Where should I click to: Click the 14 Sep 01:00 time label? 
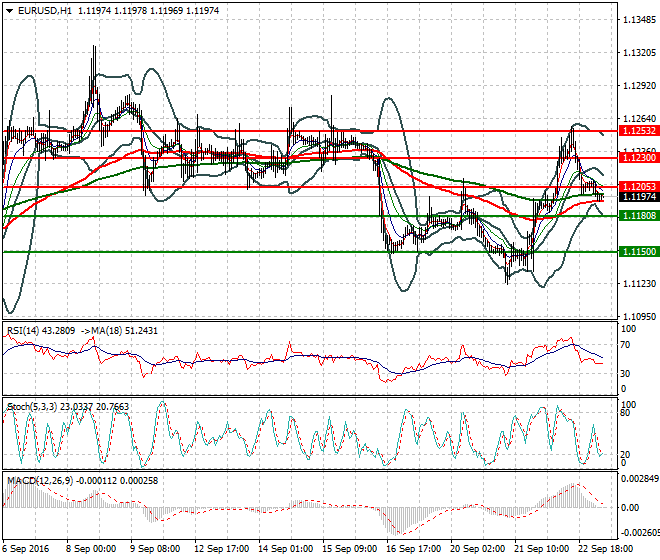click(x=285, y=549)
